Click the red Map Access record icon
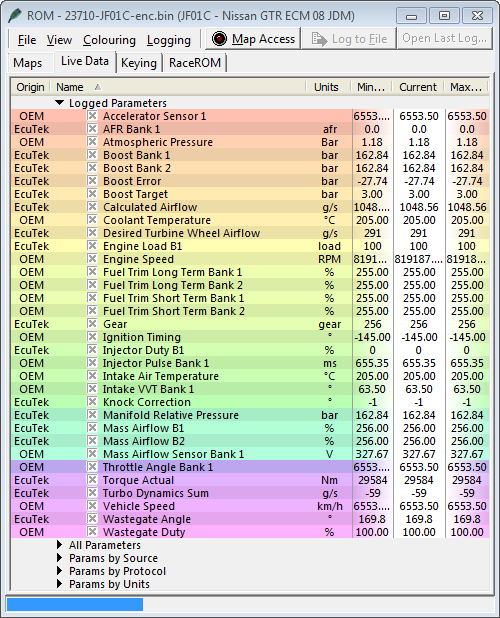The width and height of the screenshot is (500, 618). 219,39
